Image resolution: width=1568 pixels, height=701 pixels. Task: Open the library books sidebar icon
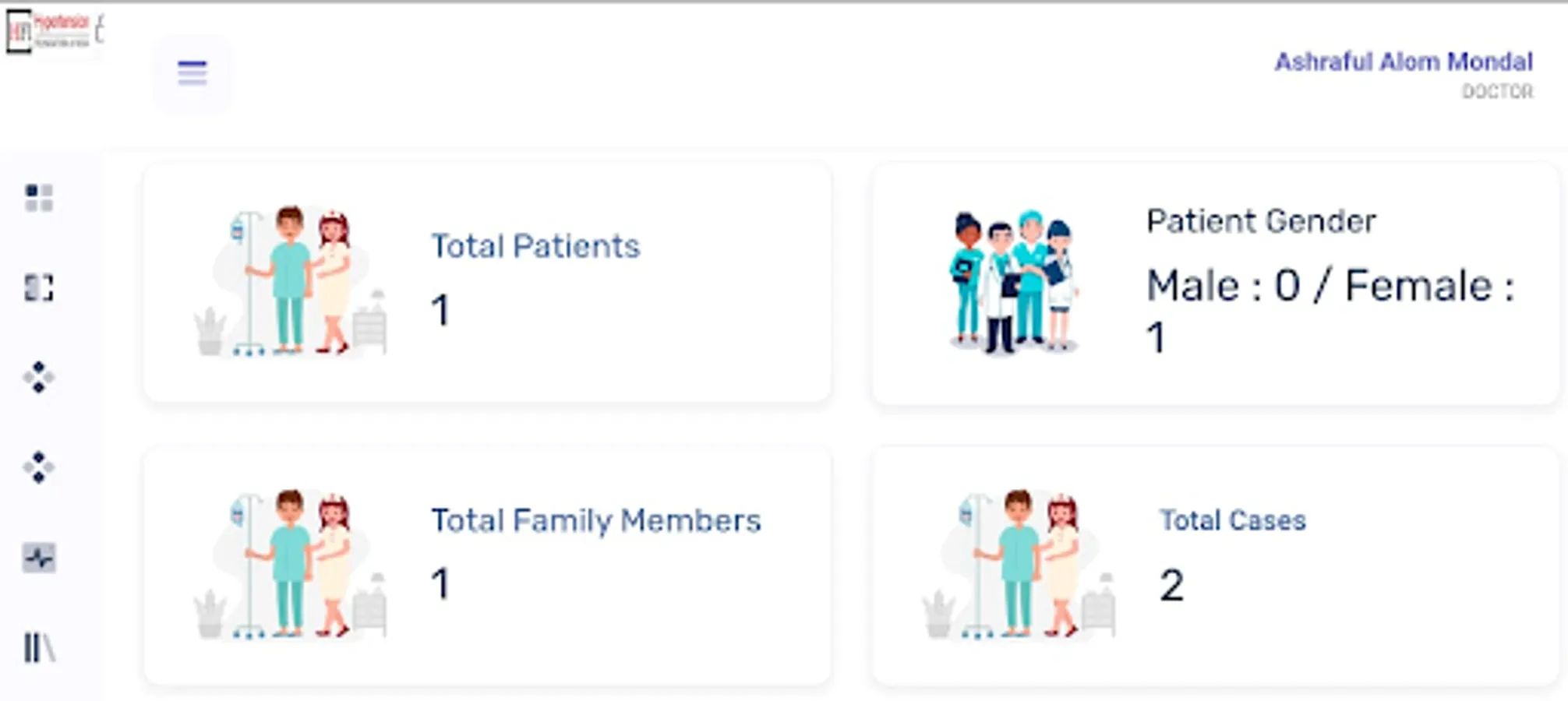(39, 647)
